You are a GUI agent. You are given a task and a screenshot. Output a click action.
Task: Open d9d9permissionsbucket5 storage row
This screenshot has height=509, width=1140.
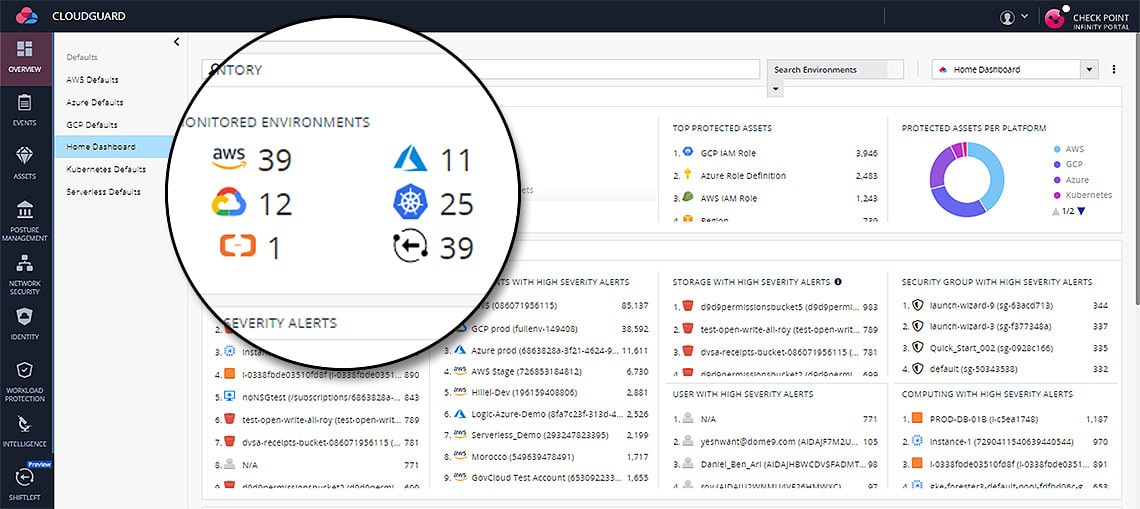point(776,307)
